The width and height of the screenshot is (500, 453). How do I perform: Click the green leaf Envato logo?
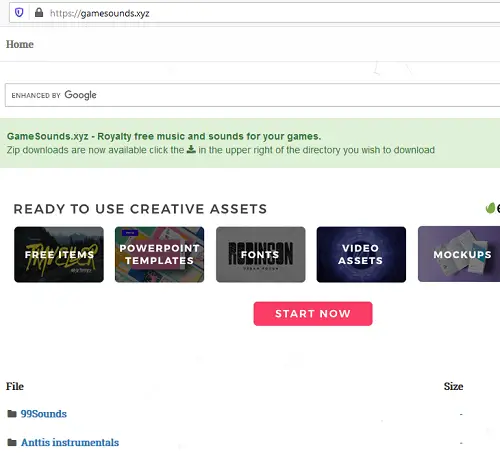click(490, 208)
